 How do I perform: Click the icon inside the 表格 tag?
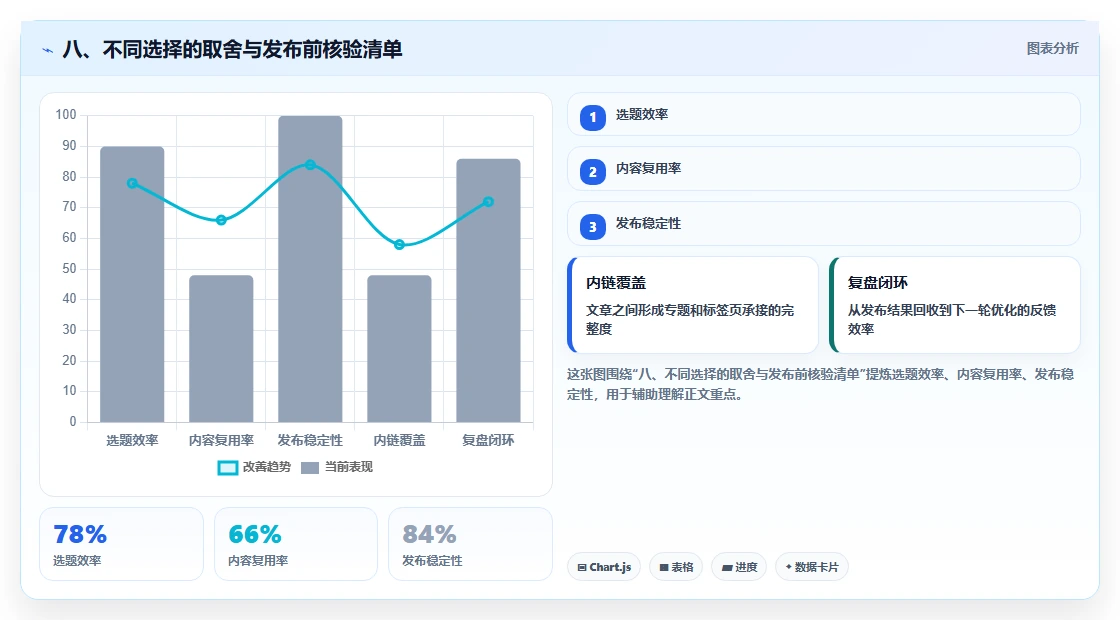click(664, 567)
